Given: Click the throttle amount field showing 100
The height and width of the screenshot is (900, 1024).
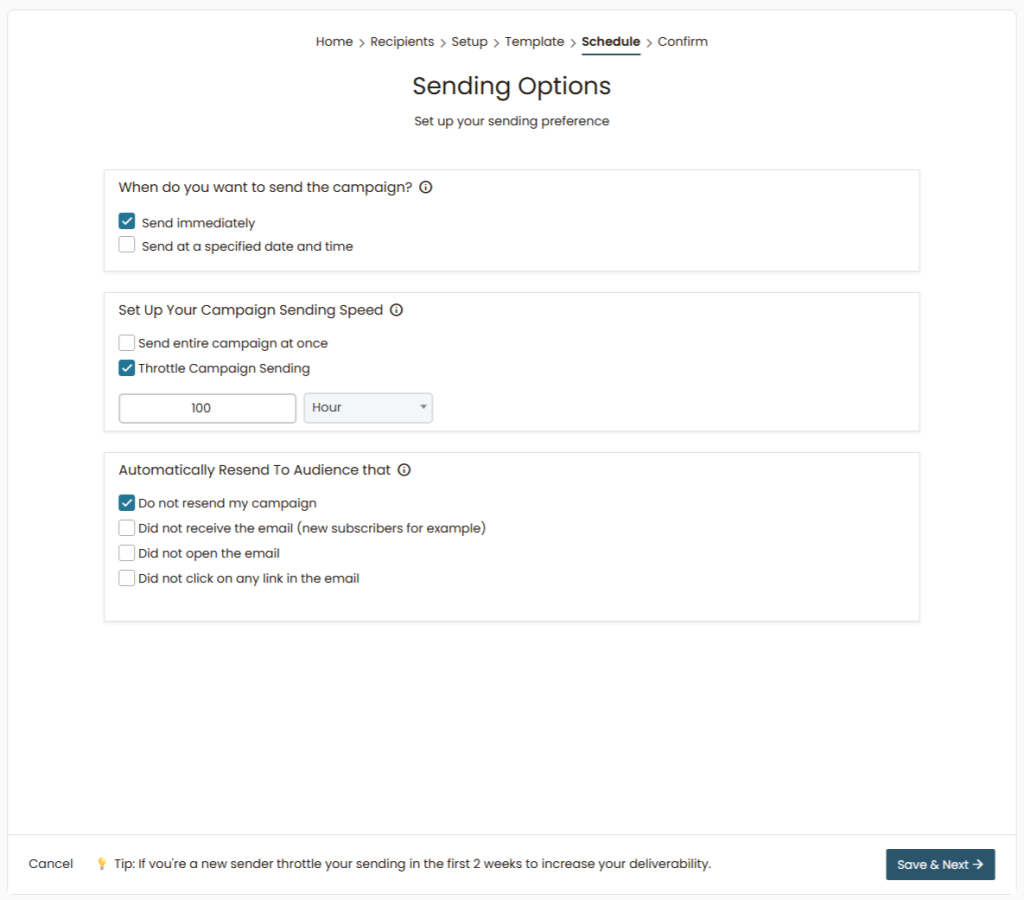Looking at the screenshot, I should click(x=207, y=408).
